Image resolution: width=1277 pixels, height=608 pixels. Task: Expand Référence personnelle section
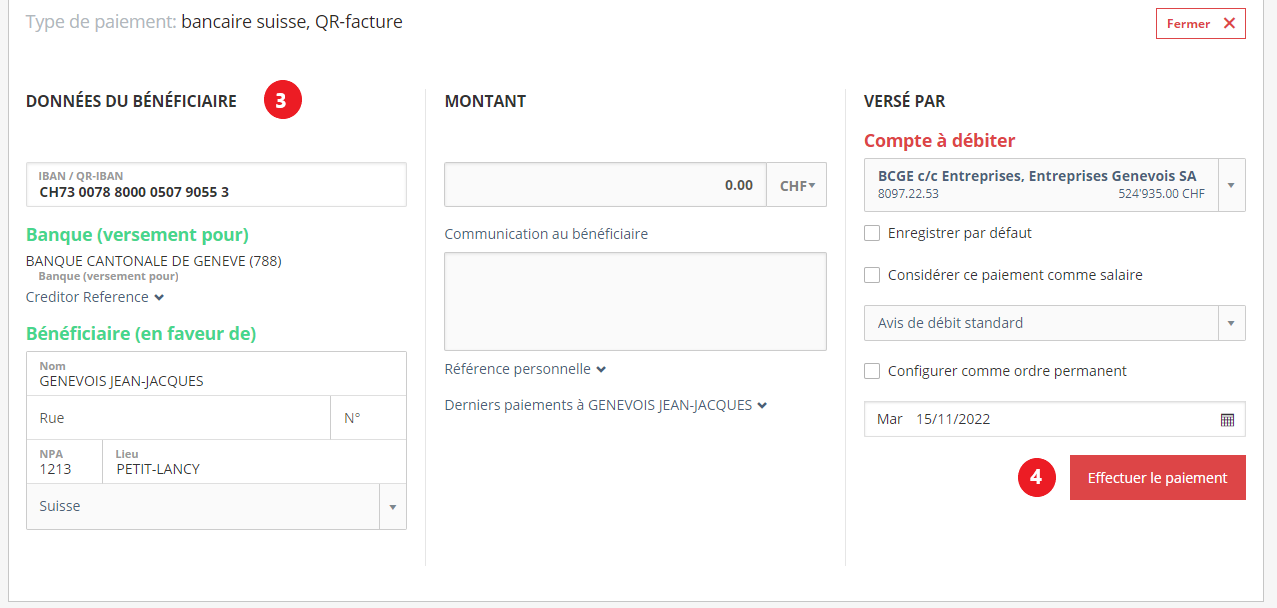[525, 369]
